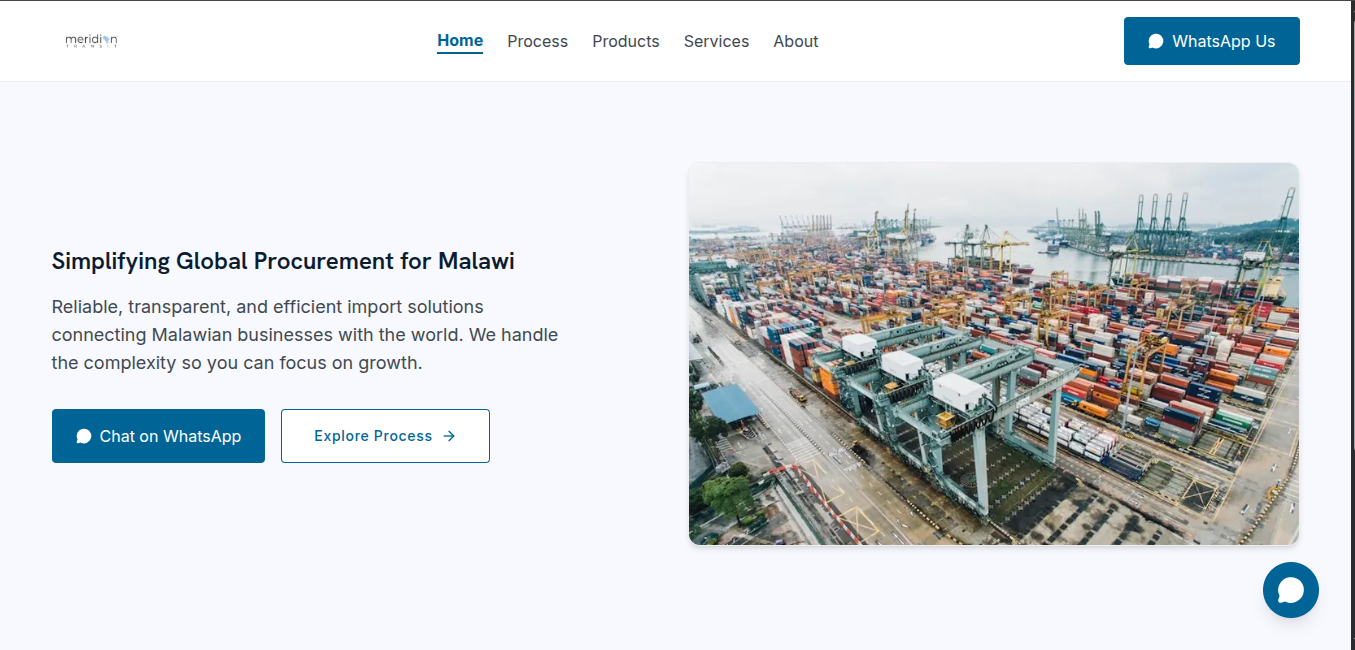1355x650 pixels.
Task: Open the Products navigation link
Action: pyautogui.click(x=626, y=41)
